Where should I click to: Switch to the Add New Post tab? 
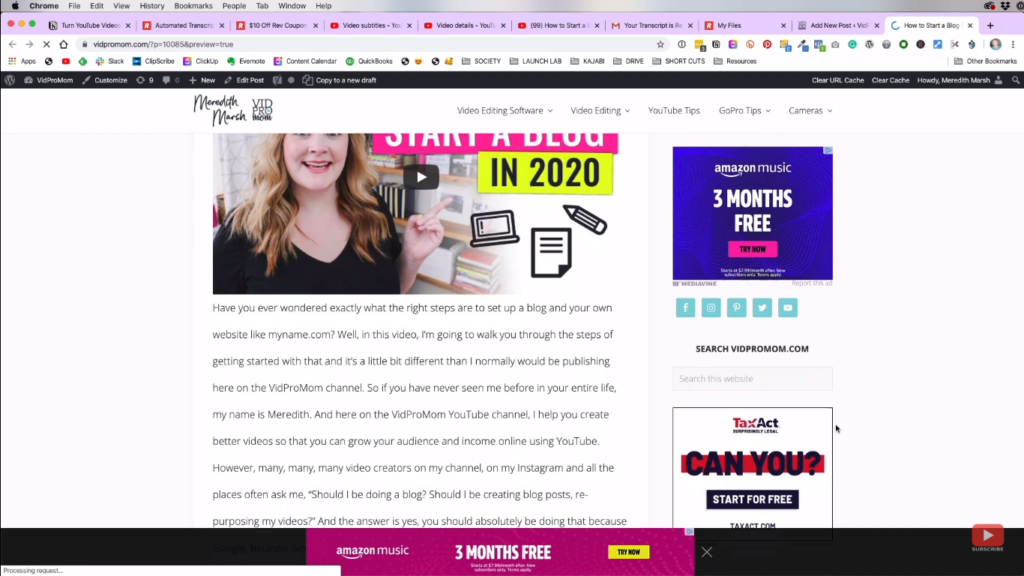(x=838, y=25)
